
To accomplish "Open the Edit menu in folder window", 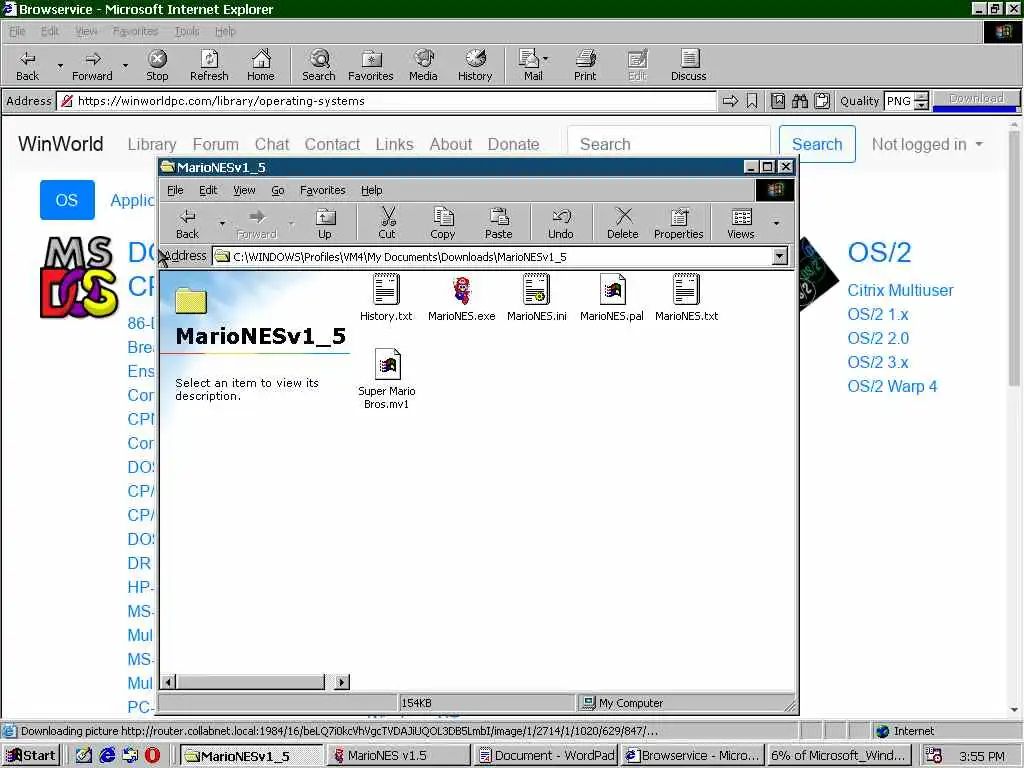I will (x=208, y=190).
